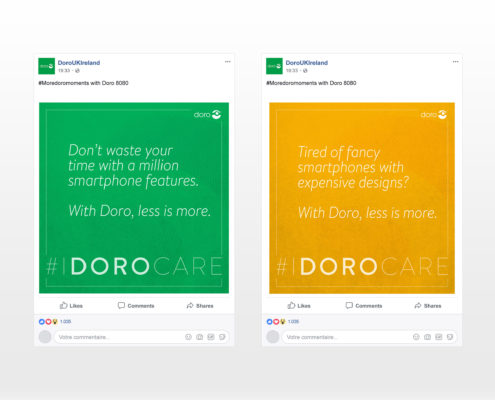Click blue Like reaction under yellow post
Image resolution: width=495 pixels, height=400 pixels.
click(x=270, y=322)
